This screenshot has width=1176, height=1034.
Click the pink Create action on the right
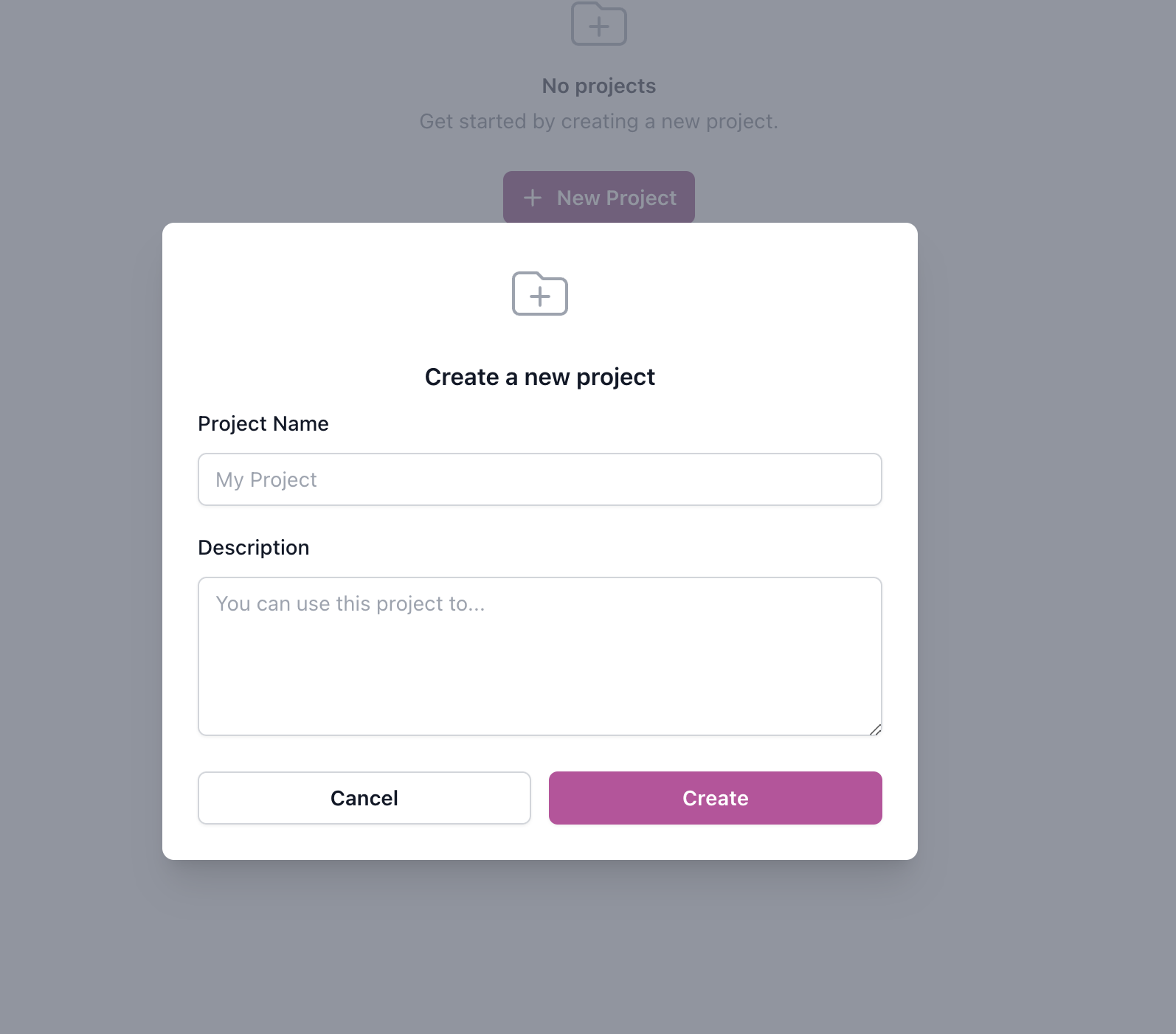[715, 797]
